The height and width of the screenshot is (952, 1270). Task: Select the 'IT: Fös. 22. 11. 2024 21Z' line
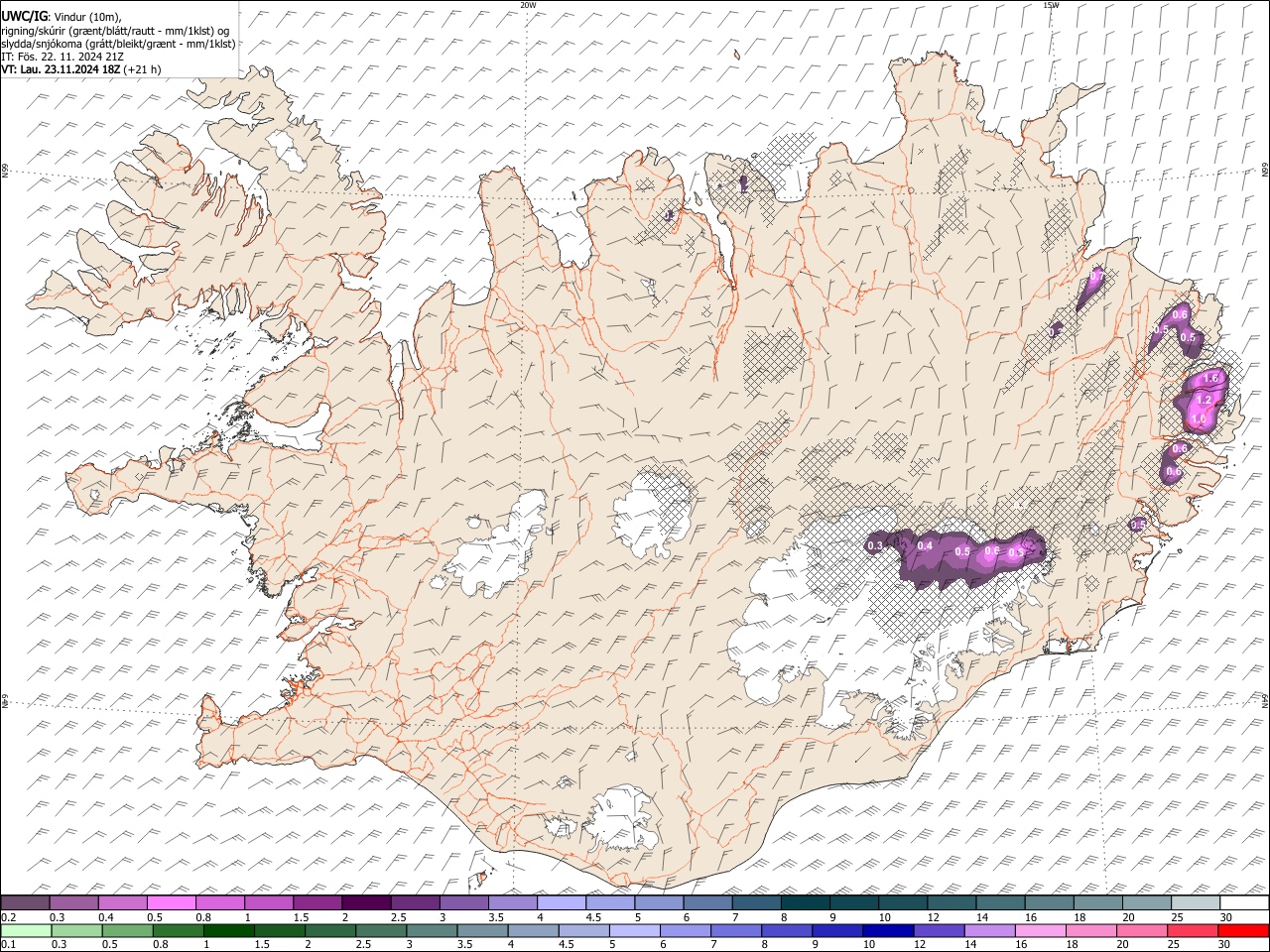click(x=63, y=57)
